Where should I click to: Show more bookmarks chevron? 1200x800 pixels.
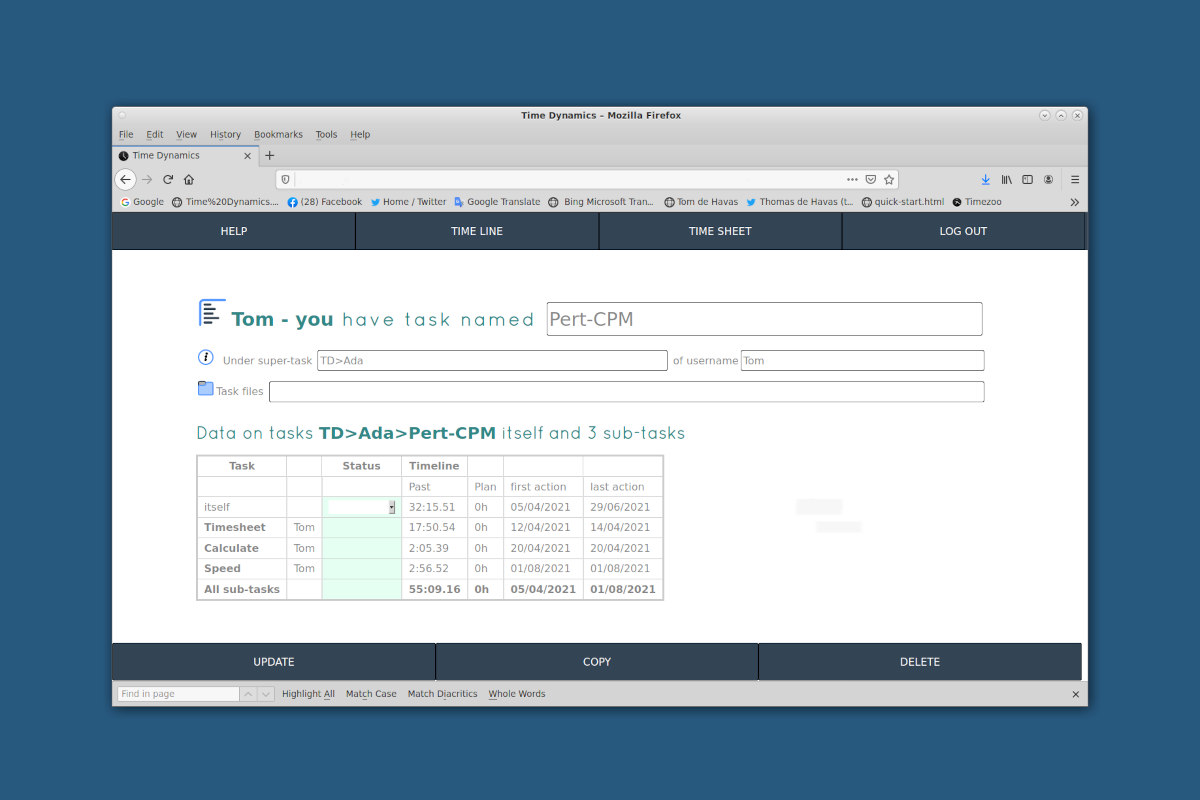click(1075, 202)
